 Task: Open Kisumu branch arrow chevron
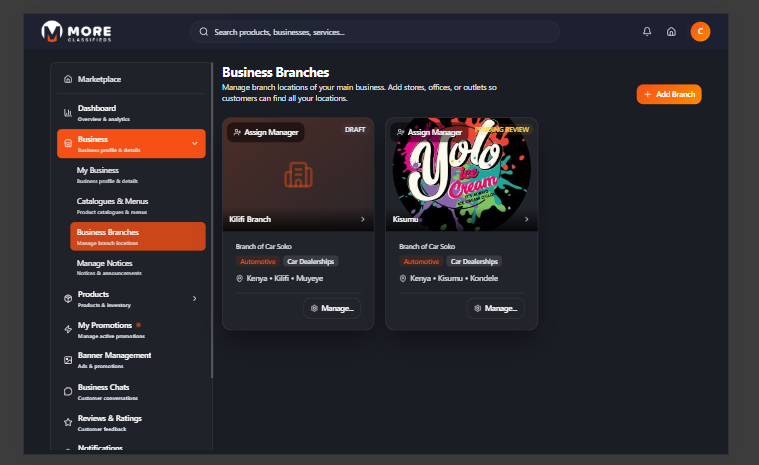[x=526, y=219]
